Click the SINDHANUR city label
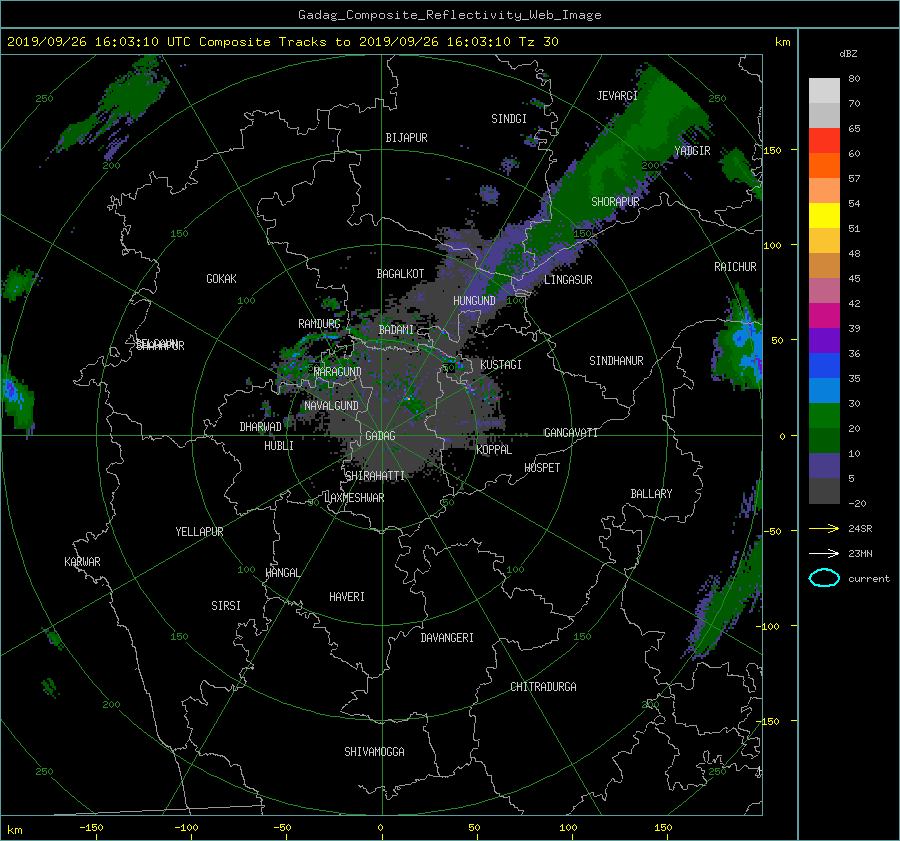Viewport: 900px width, 841px height. 616,361
